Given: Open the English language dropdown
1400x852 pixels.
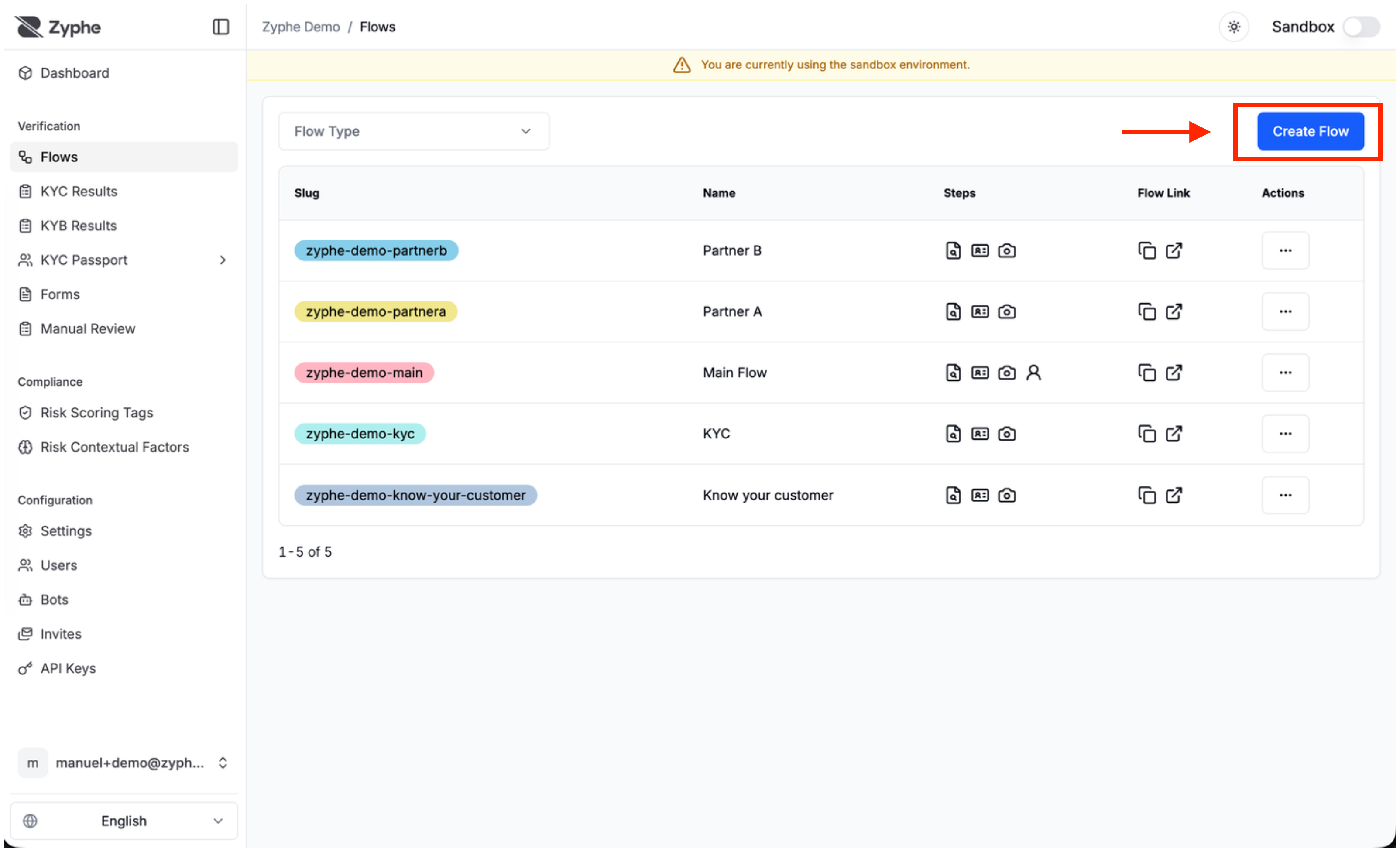Looking at the screenshot, I should pyautogui.click(x=124, y=820).
